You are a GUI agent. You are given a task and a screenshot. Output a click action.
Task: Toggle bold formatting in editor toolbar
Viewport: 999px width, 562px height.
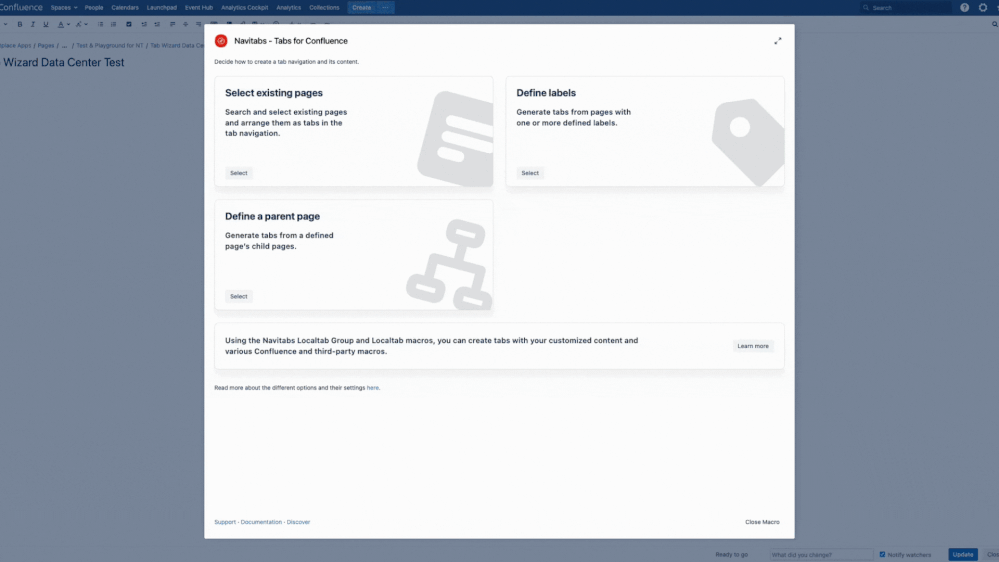tap(20, 24)
